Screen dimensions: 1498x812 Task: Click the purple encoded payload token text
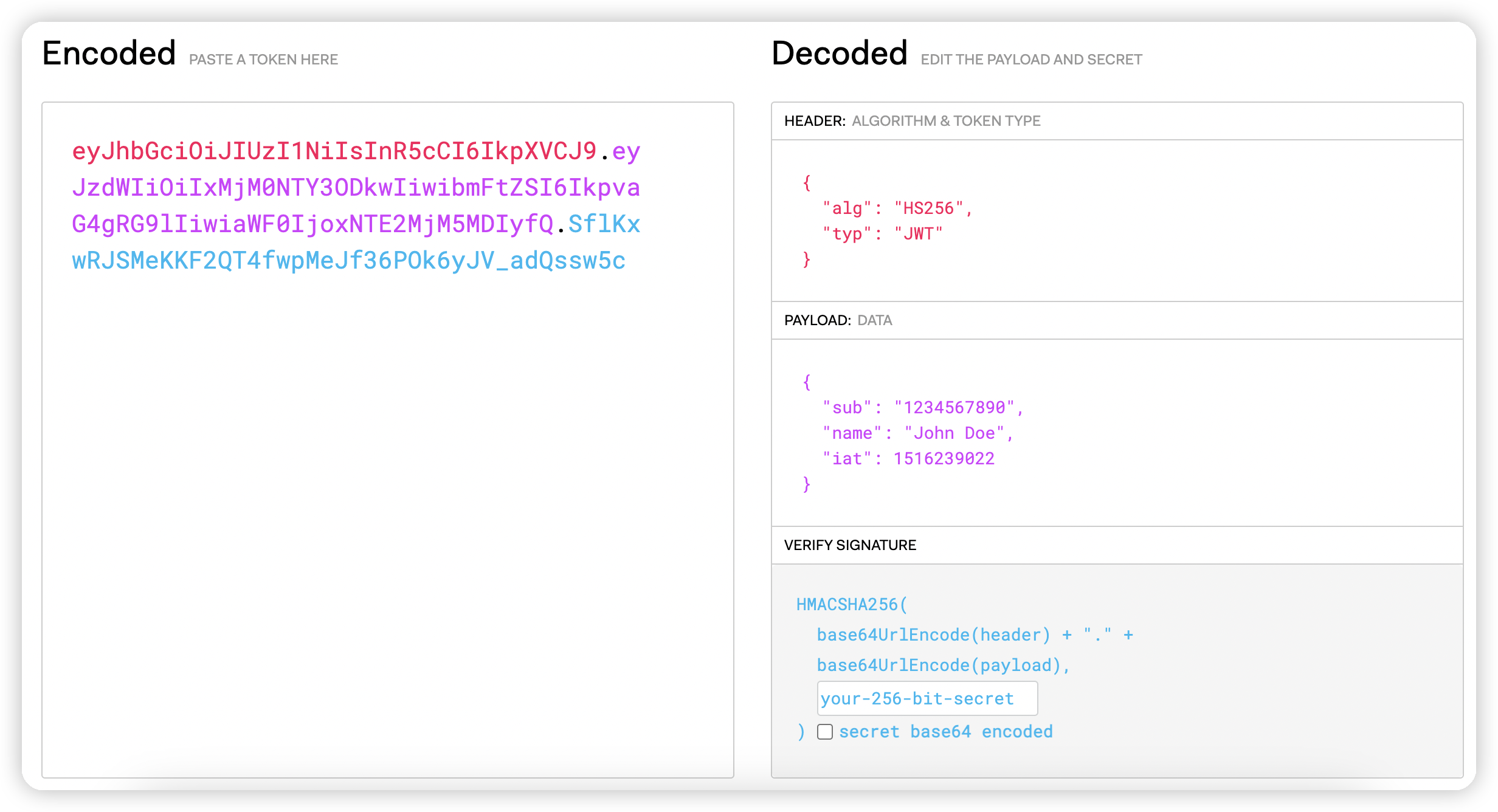pos(356,188)
